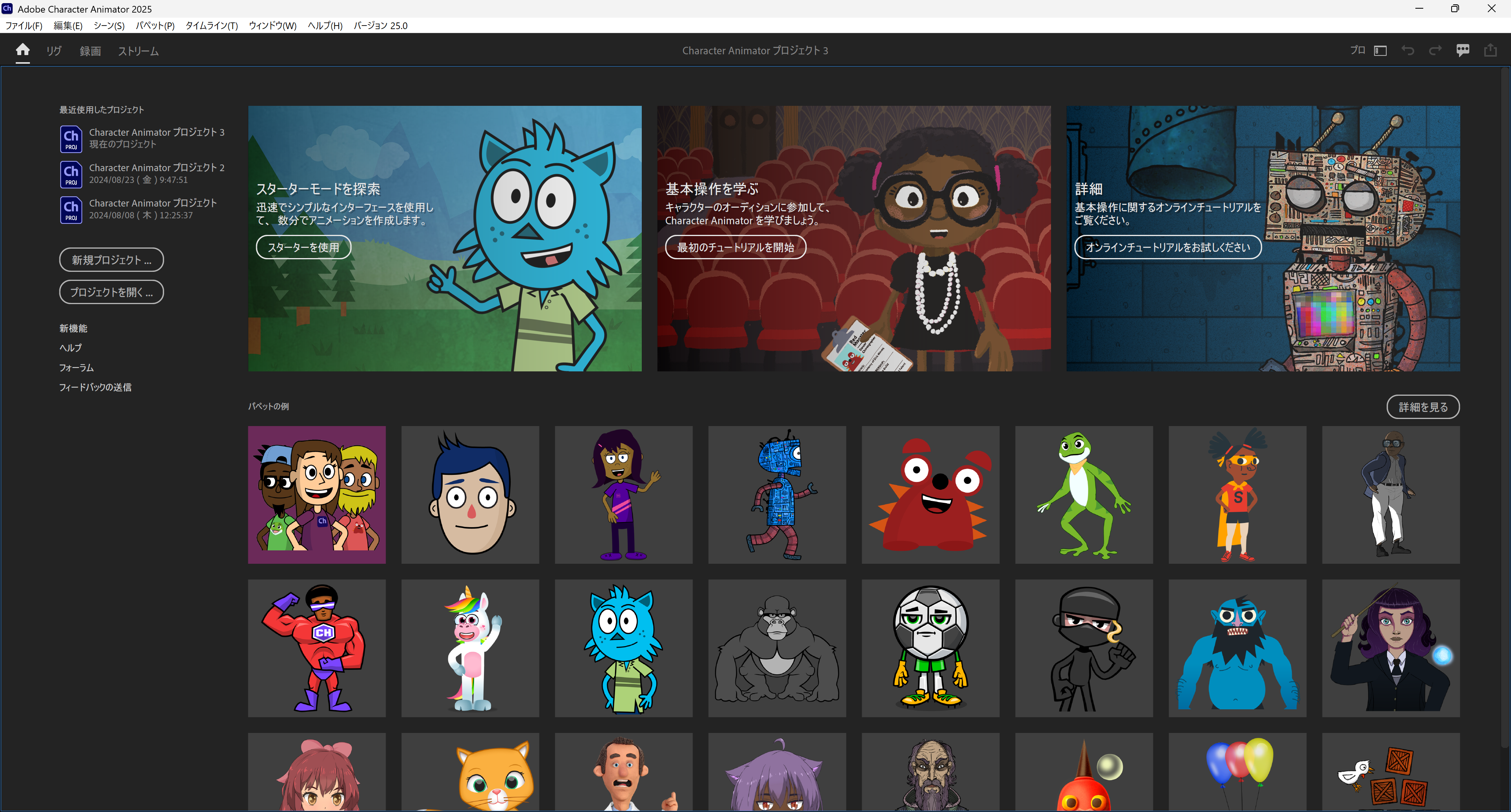Screen dimensions: 1511x812
Task: Open the ファイル(F) menu
Action: pyautogui.click(x=24, y=26)
